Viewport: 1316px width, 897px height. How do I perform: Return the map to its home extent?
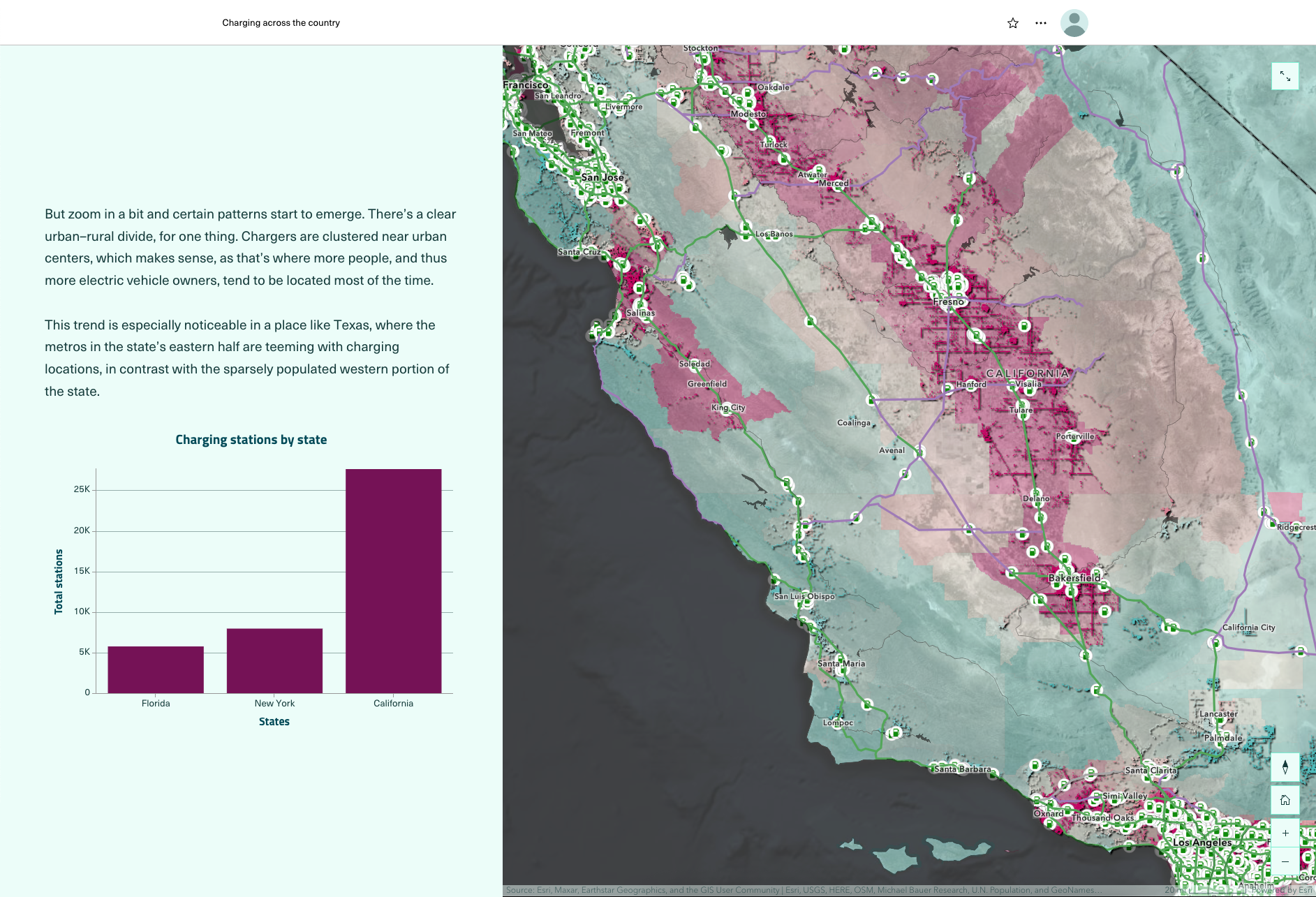click(1285, 800)
